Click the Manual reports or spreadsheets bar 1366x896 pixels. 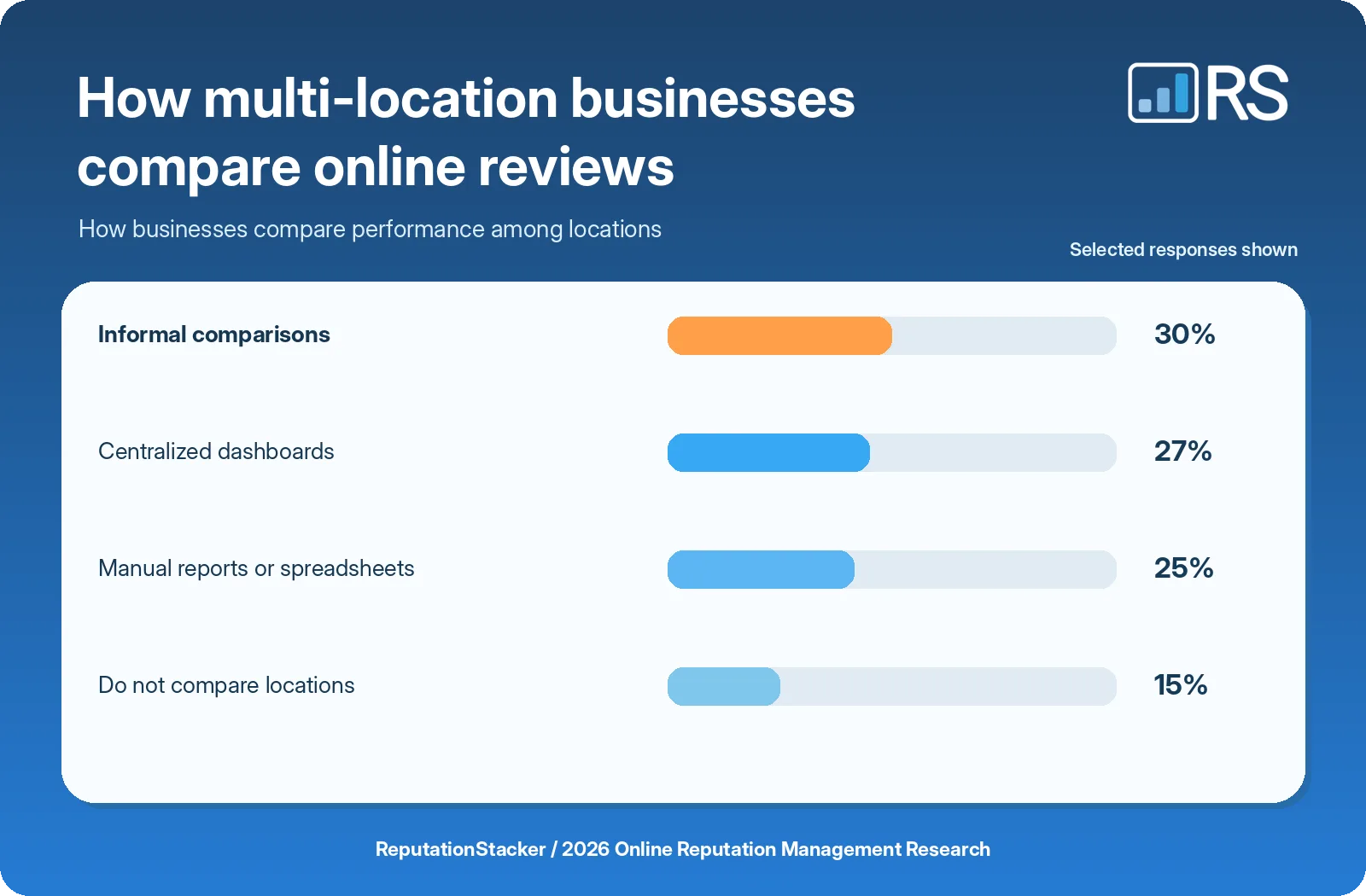(x=761, y=569)
